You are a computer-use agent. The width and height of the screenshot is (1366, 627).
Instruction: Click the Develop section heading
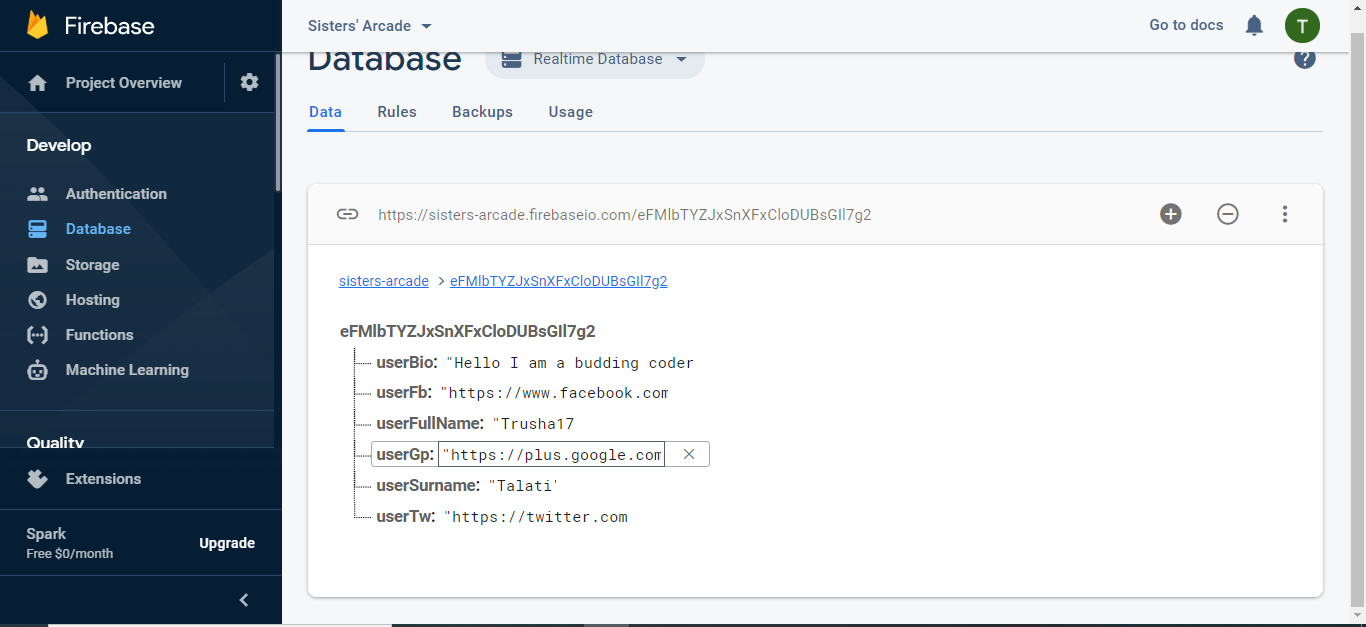(x=59, y=146)
